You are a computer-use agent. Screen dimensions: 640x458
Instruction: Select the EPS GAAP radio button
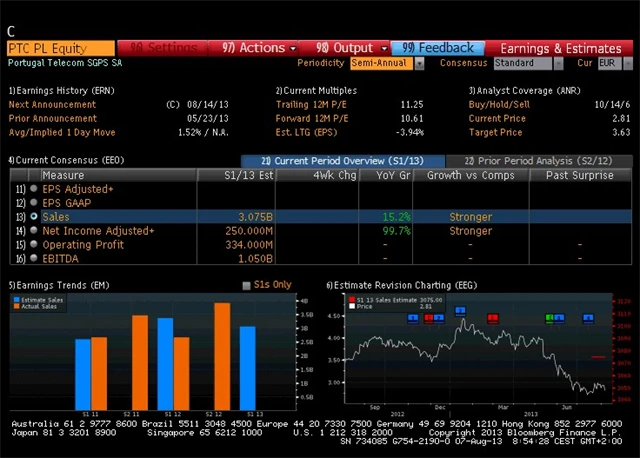tap(34, 202)
